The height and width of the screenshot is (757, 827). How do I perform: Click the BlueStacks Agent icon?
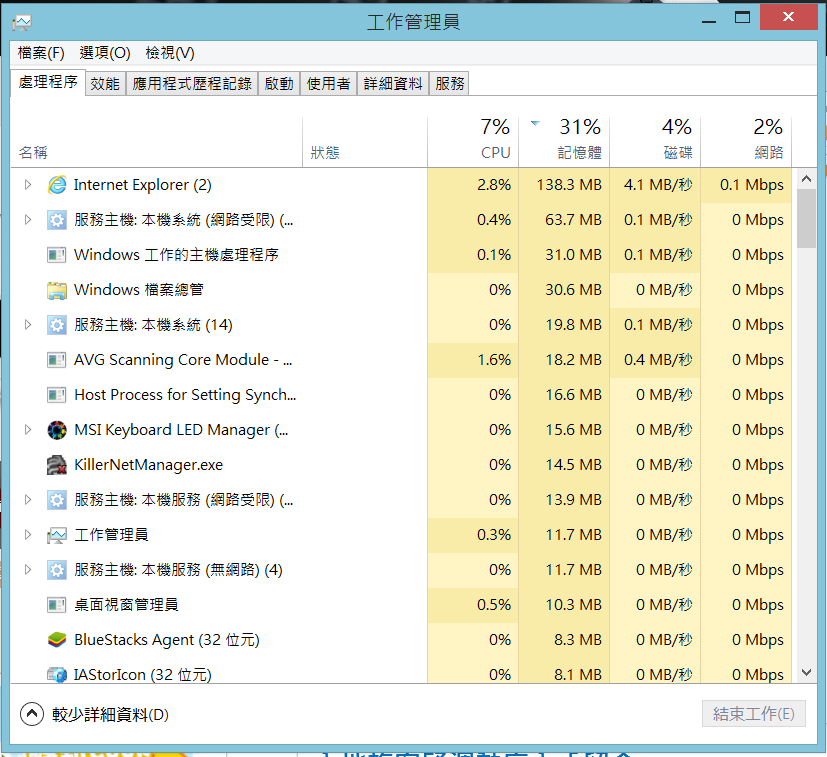tap(57, 640)
